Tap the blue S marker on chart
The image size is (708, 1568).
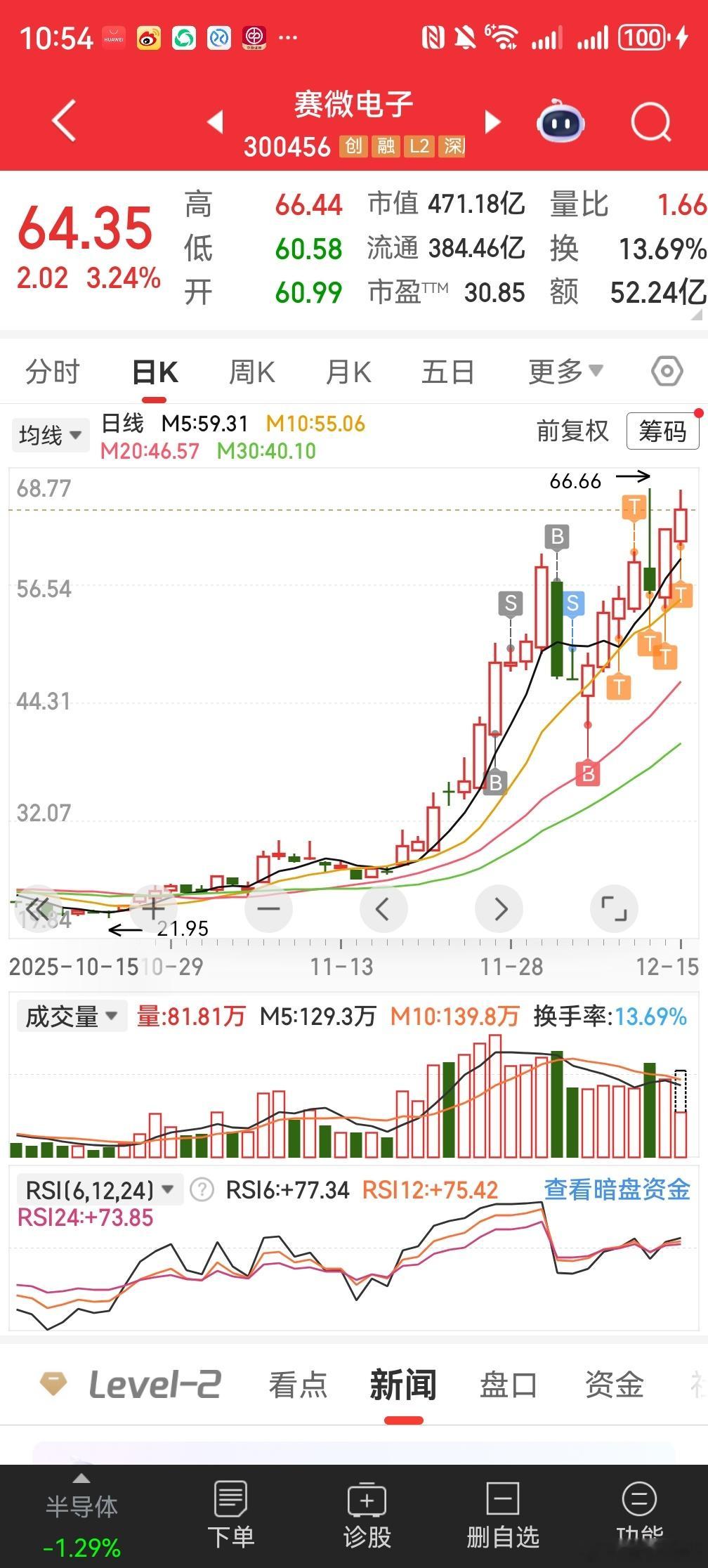[572, 603]
